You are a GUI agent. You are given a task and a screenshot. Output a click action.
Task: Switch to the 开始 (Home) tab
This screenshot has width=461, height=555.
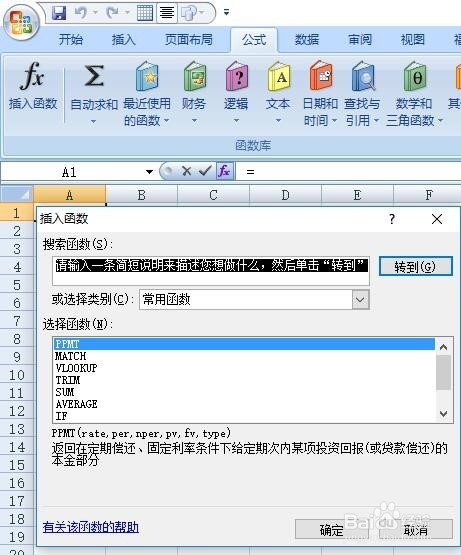[x=71, y=39]
